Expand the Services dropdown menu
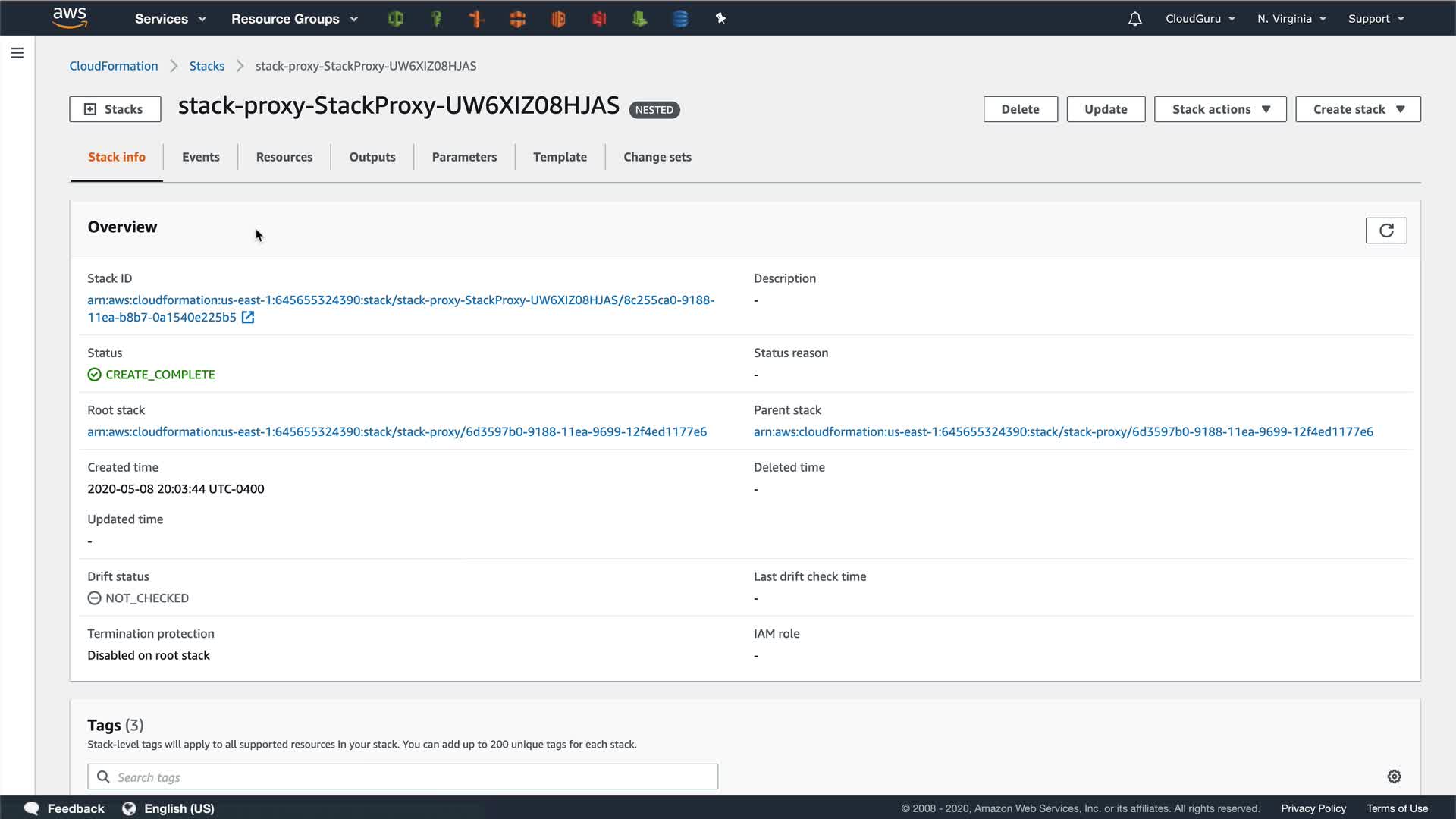Viewport: 1456px width, 819px height. coord(170,19)
